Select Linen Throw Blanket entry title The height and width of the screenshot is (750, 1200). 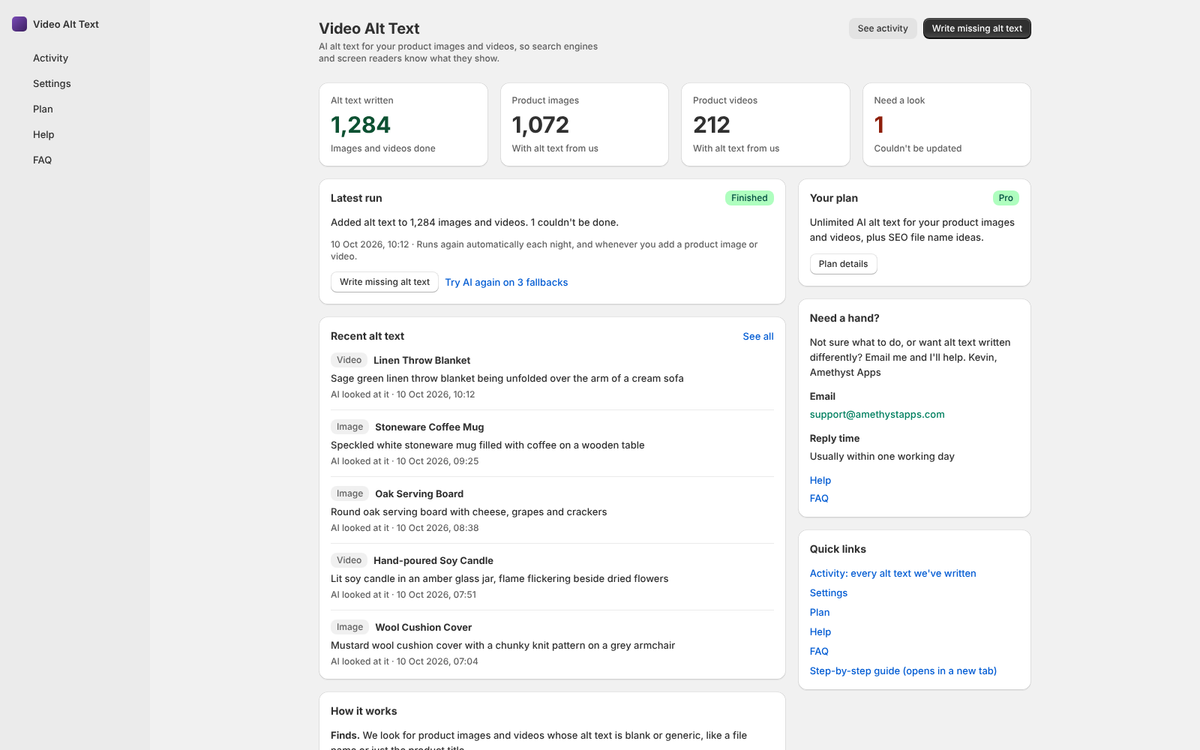click(422, 360)
